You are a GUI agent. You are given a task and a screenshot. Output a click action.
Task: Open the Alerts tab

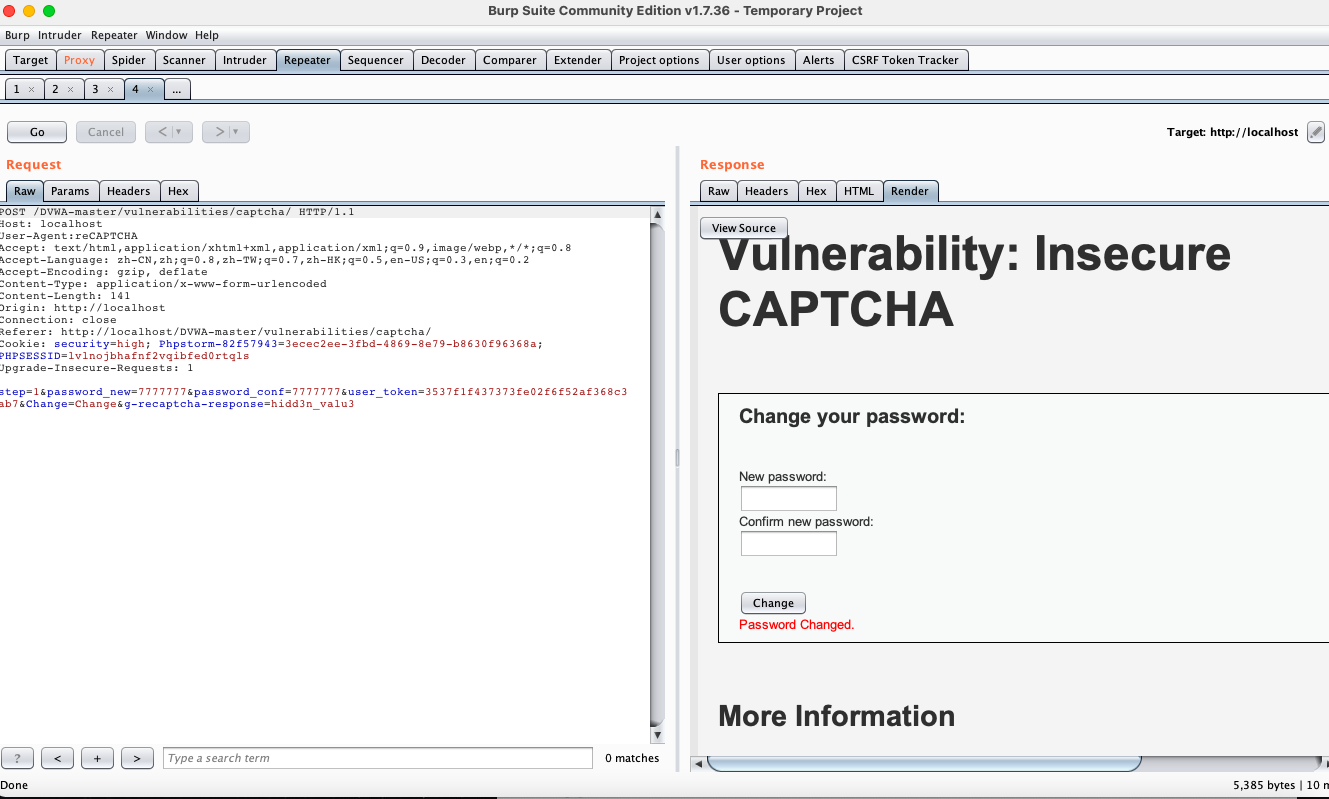tap(819, 60)
